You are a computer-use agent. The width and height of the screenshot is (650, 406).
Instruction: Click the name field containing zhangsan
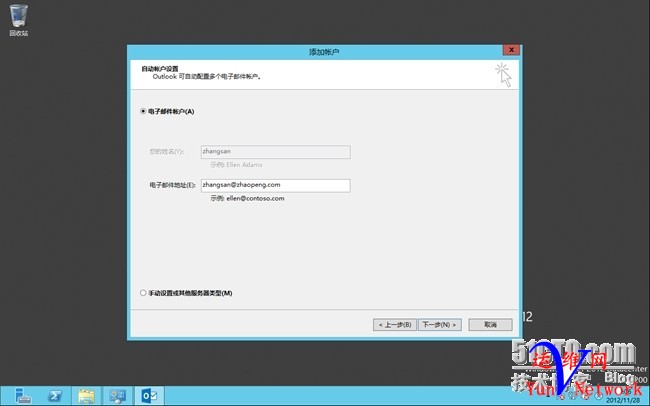(x=275, y=152)
